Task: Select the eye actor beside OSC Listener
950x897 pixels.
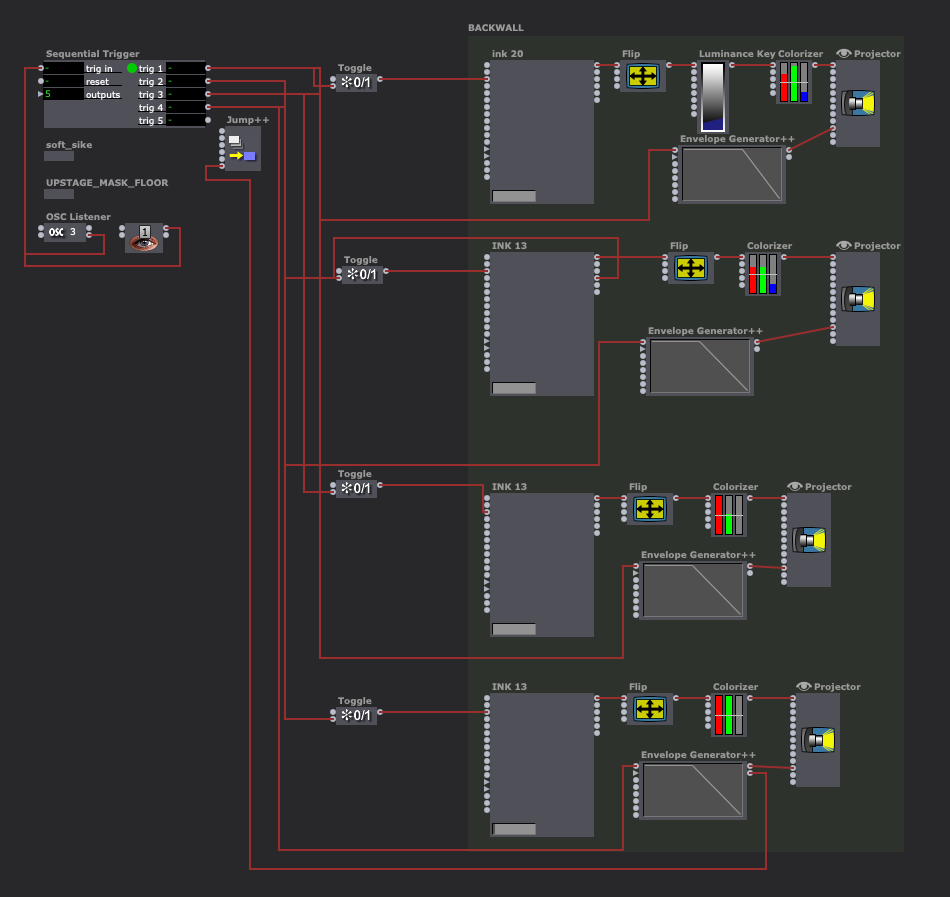Action: (144, 238)
